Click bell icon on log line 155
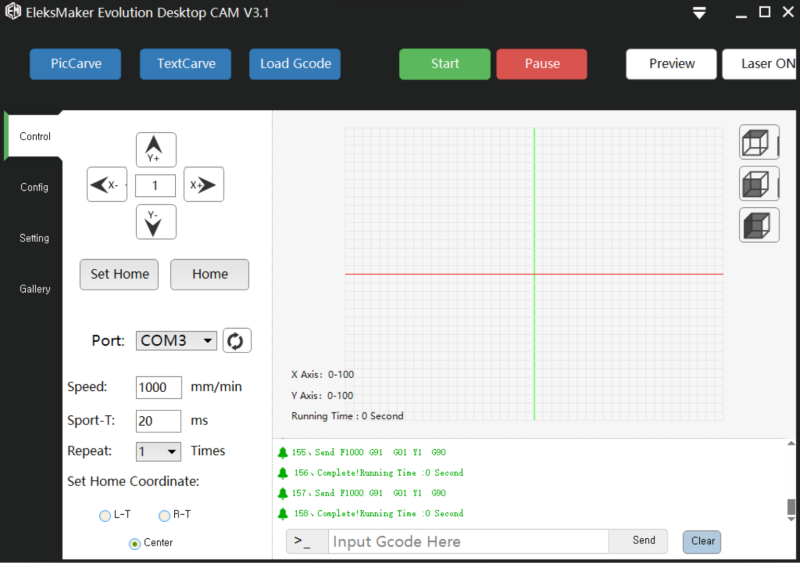Viewport: 800px width, 563px height. (x=283, y=452)
